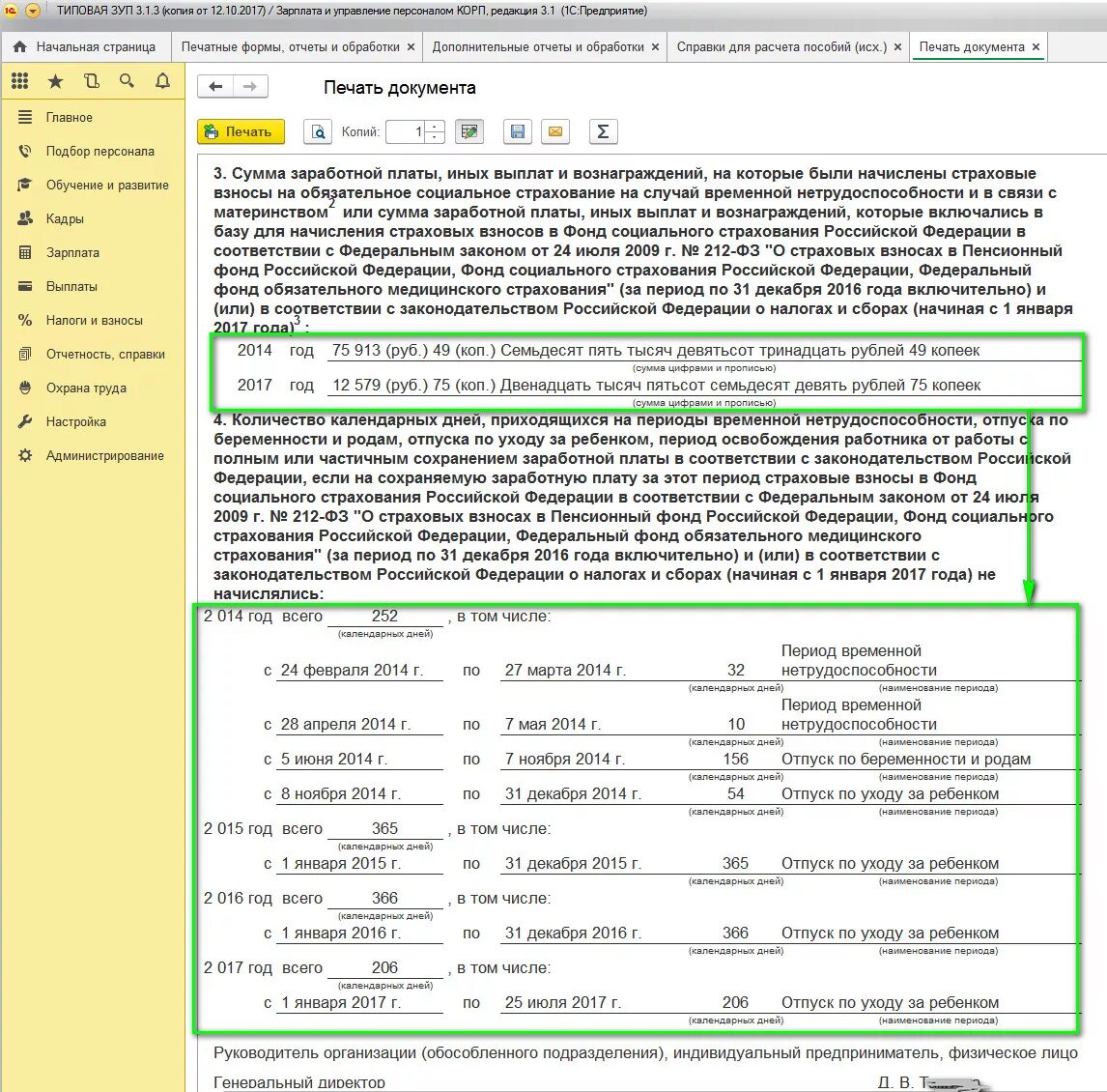Click 2 016 год total value 366

[385, 899]
